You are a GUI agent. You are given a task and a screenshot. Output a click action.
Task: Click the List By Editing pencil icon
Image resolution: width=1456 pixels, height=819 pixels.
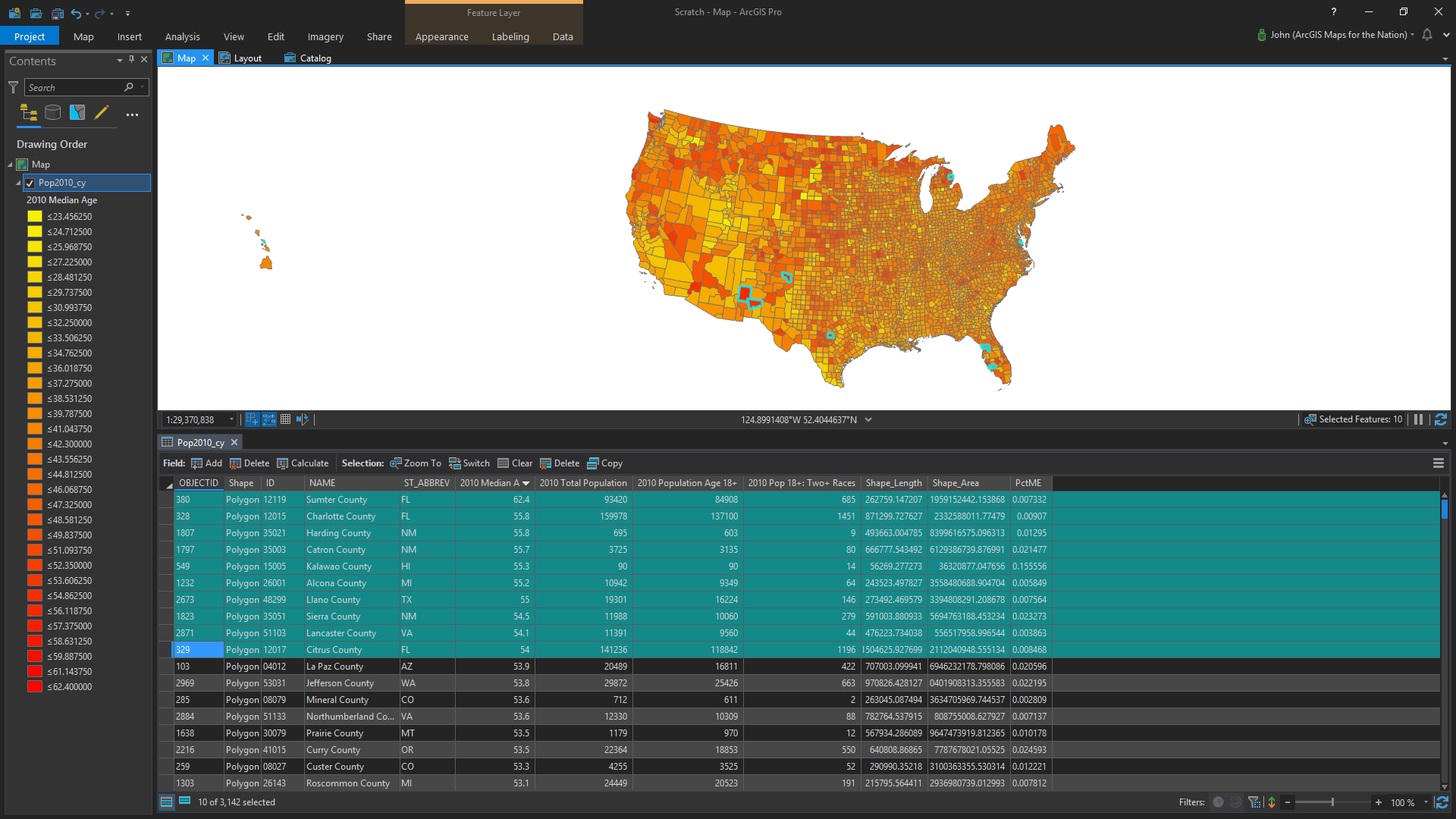101,113
